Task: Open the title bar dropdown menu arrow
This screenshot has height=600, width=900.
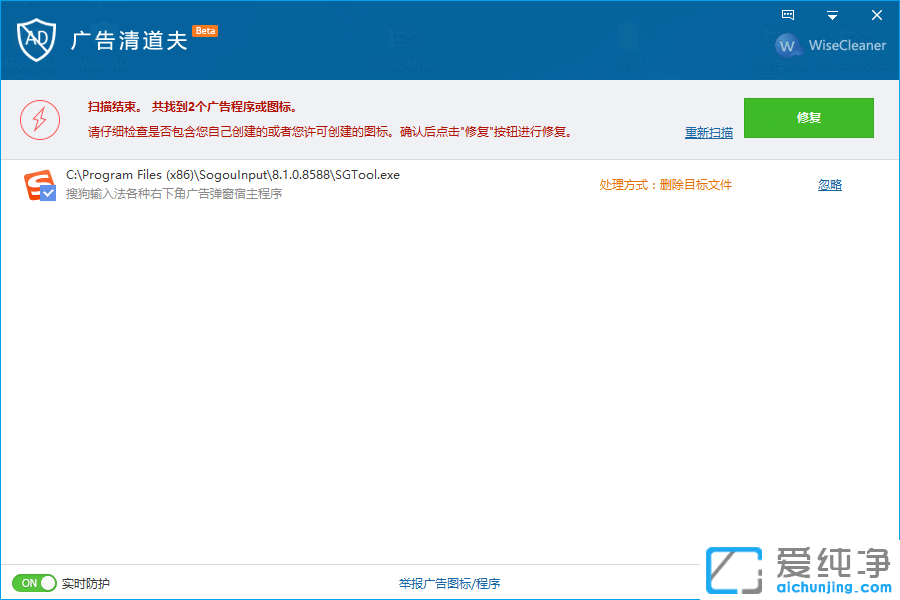Action: (832, 16)
